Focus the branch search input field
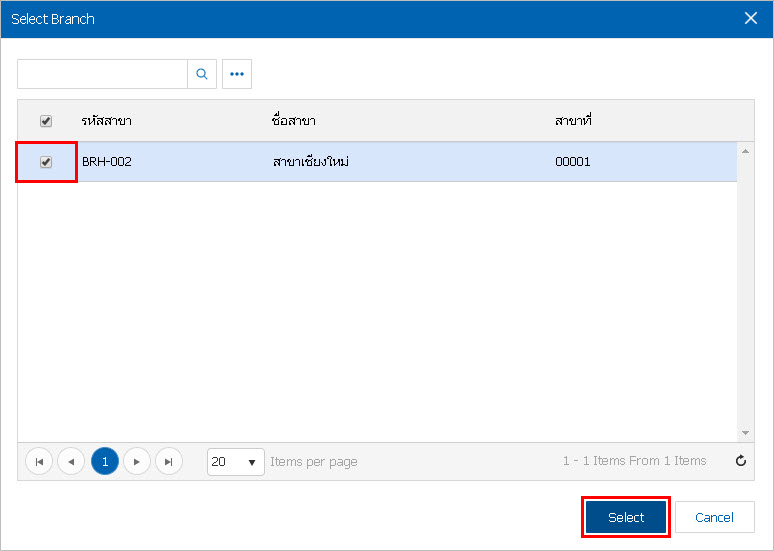The height and width of the screenshot is (551, 774). (102, 74)
